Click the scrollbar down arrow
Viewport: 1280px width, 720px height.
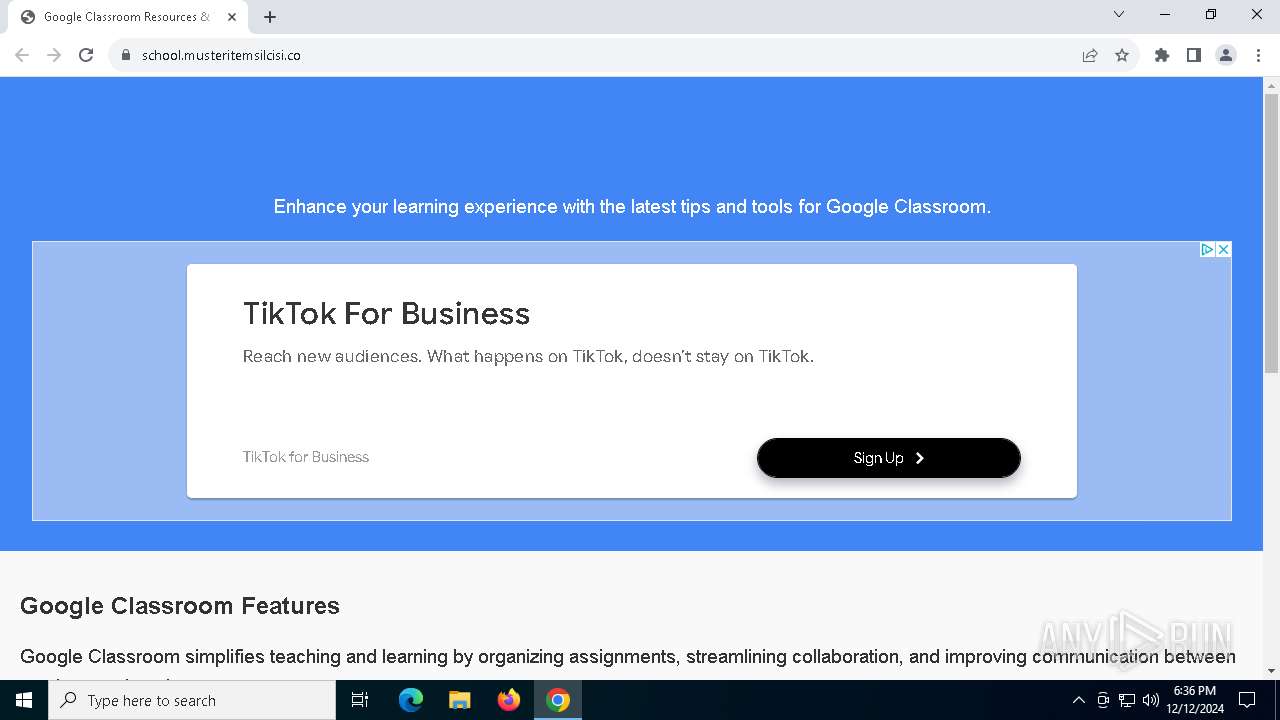click(x=1271, y=671)
